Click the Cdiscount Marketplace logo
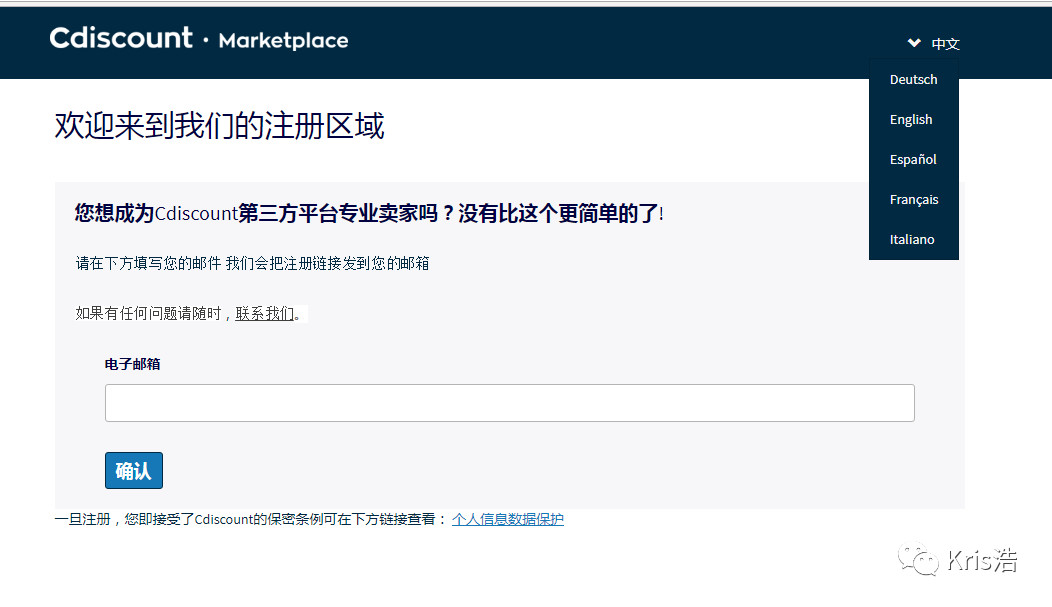 pos(199,39)
